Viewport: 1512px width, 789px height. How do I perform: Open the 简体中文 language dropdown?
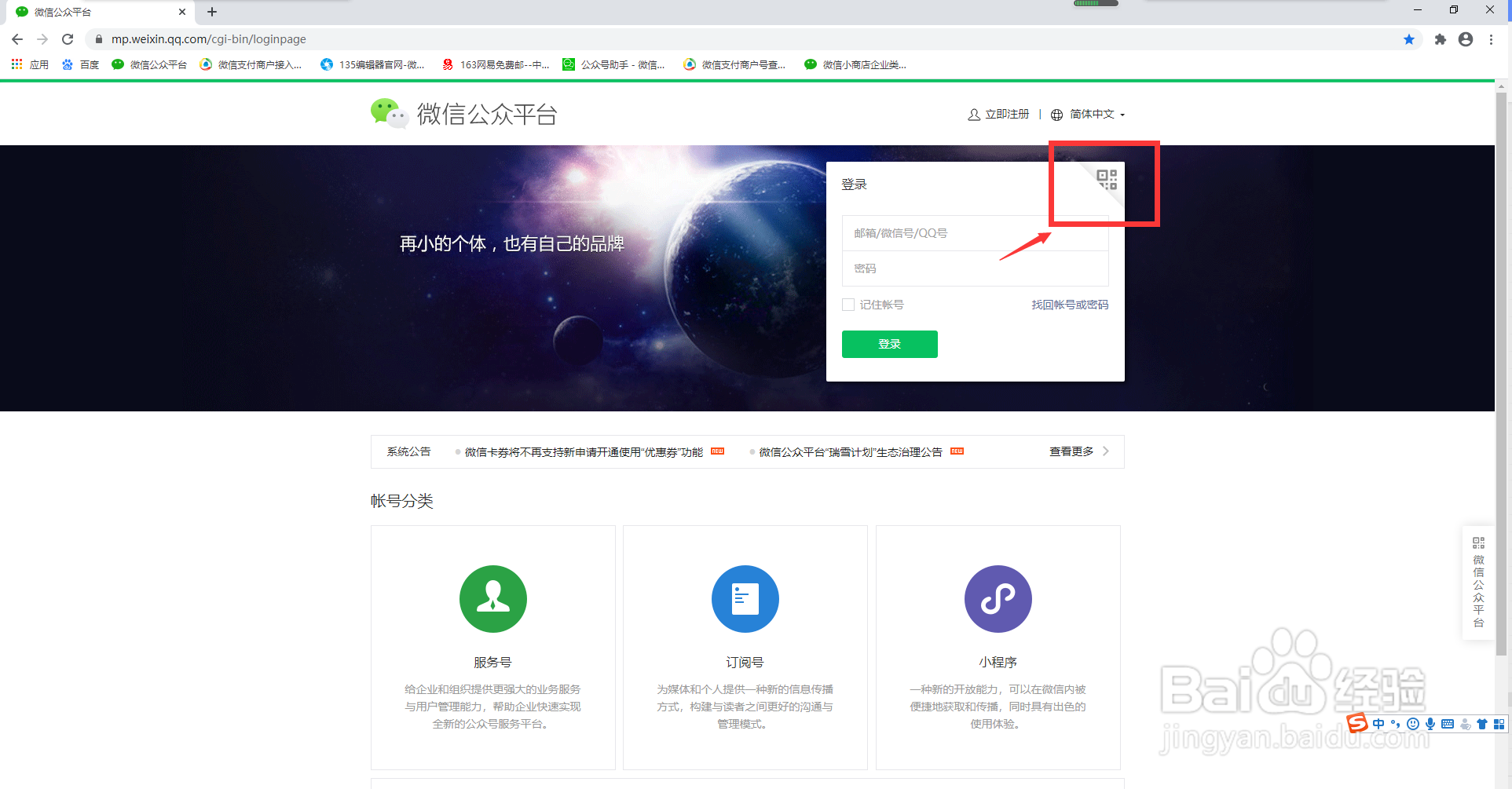point(1092,114)
